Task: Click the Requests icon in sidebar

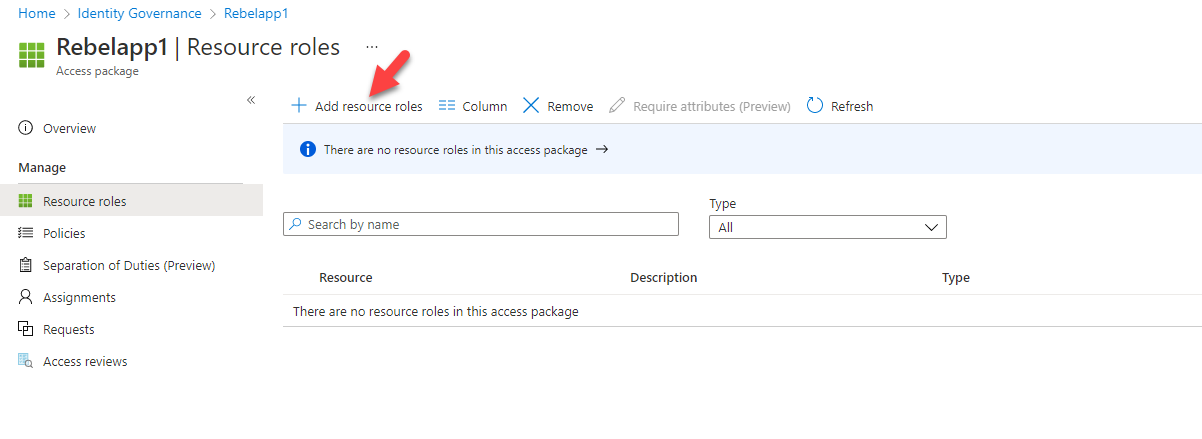Action: 26,329
